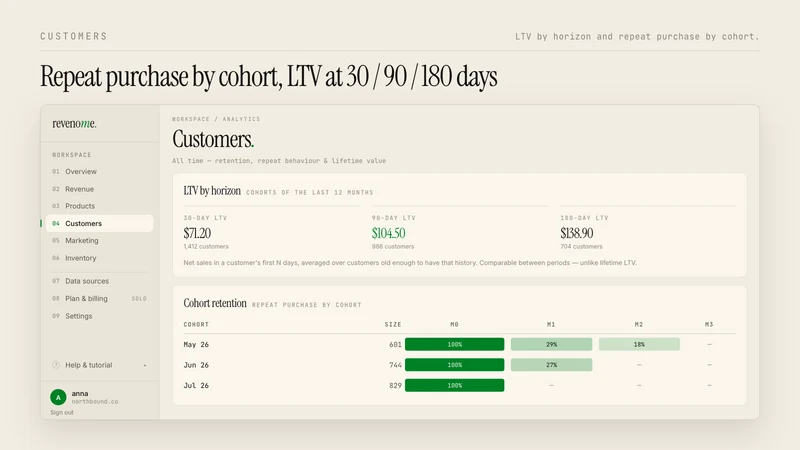Click the May 26 M1 29% bar
This screenshot has width=800, height=450.
552,344
